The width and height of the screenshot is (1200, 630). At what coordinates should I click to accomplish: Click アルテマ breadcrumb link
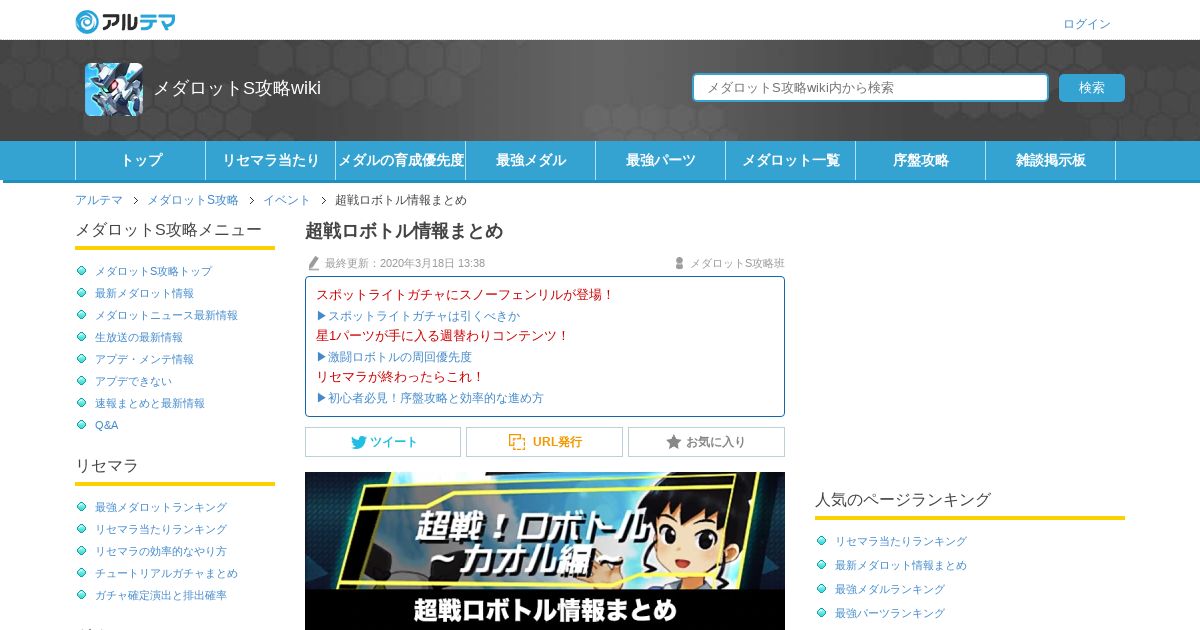click(x=99, y=200)
